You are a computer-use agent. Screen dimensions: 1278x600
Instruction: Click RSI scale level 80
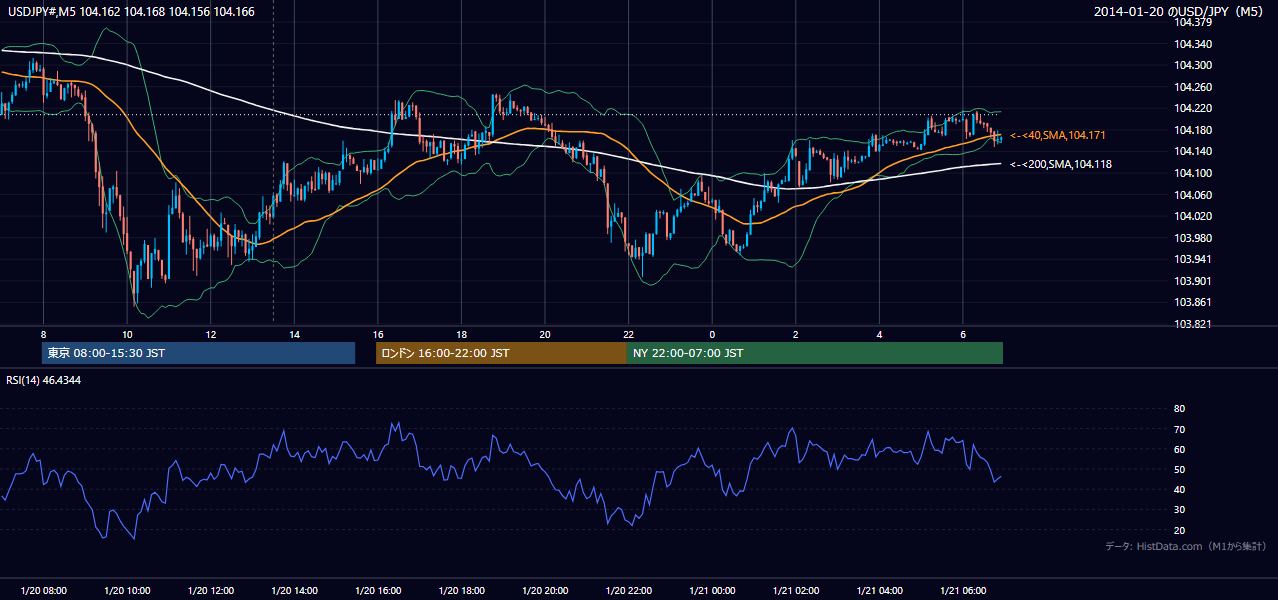tap(1179, 409)
